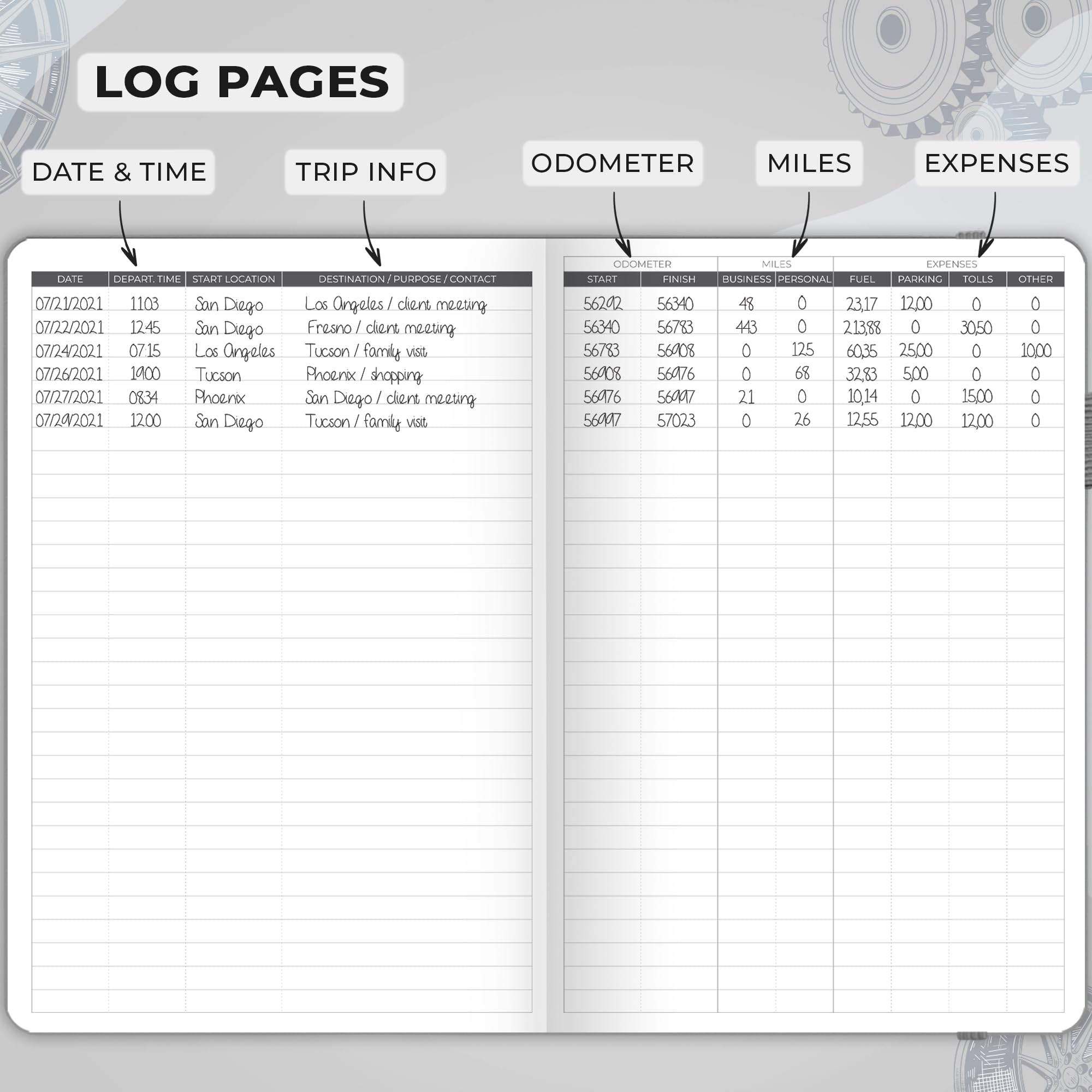
Task: Click the departure time "1245" entry
Action: (x=145, y=328)
